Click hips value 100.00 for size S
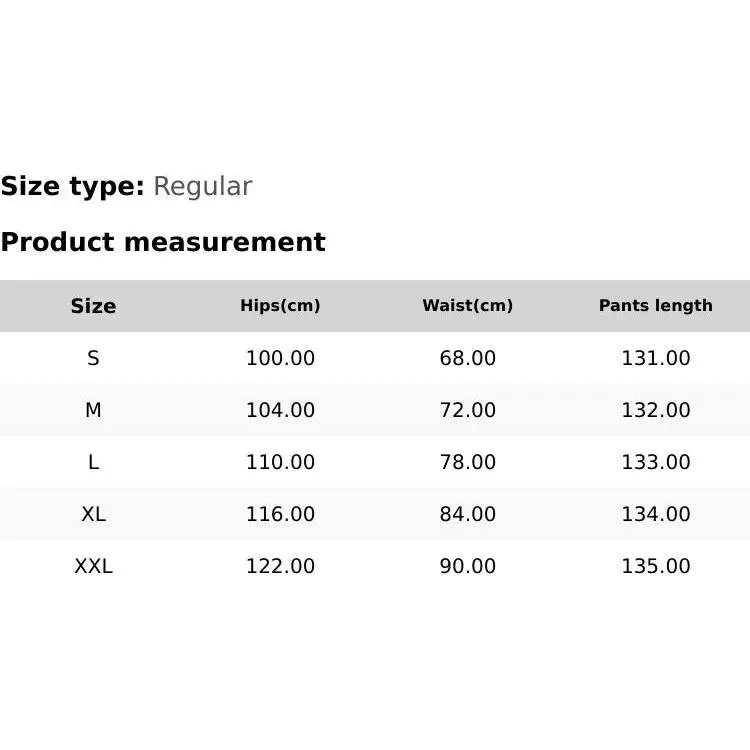The width and height of the screenshot is (750, 750). coord(280,358)
